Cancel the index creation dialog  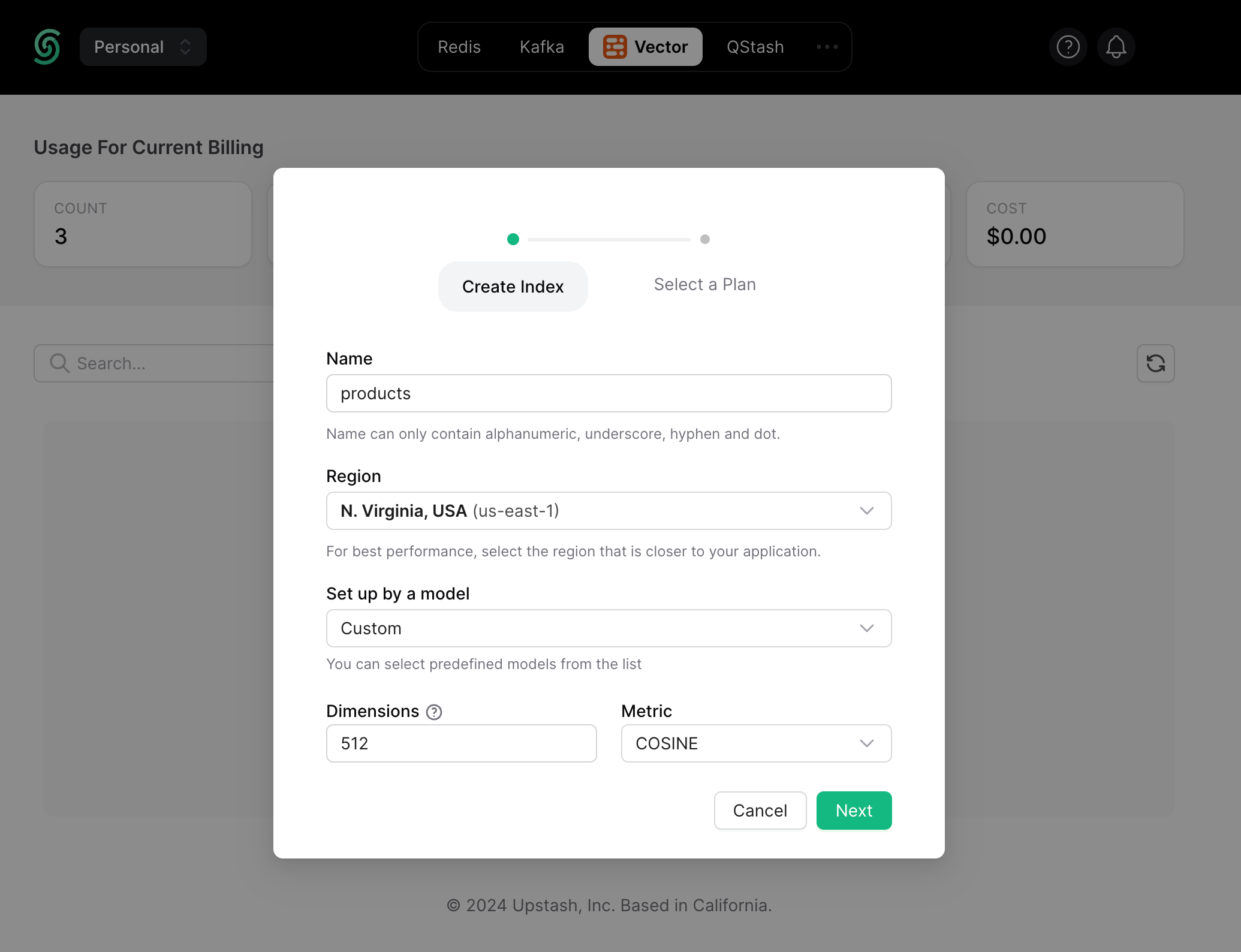(760, 810)
